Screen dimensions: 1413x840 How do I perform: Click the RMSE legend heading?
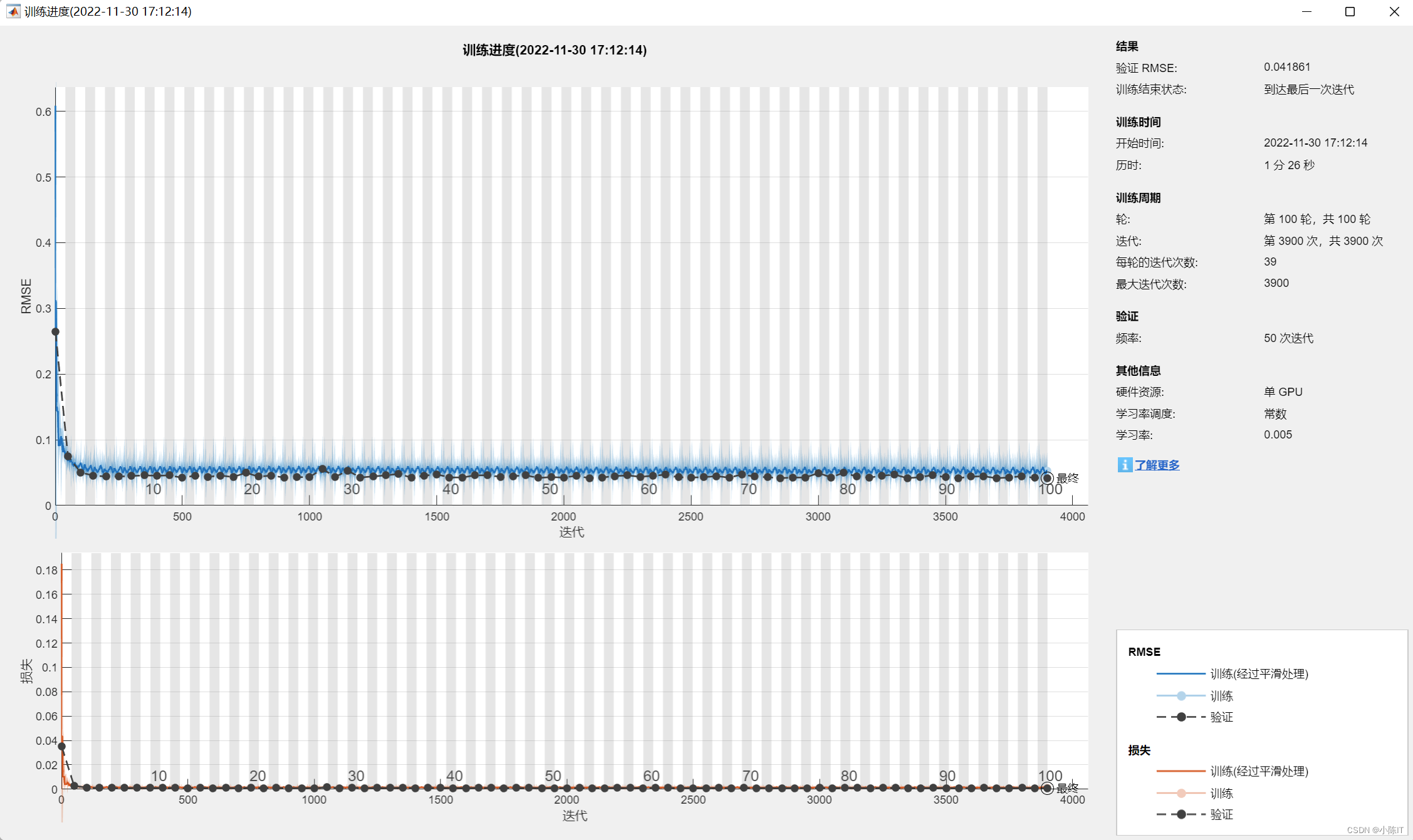point(1144,652)
